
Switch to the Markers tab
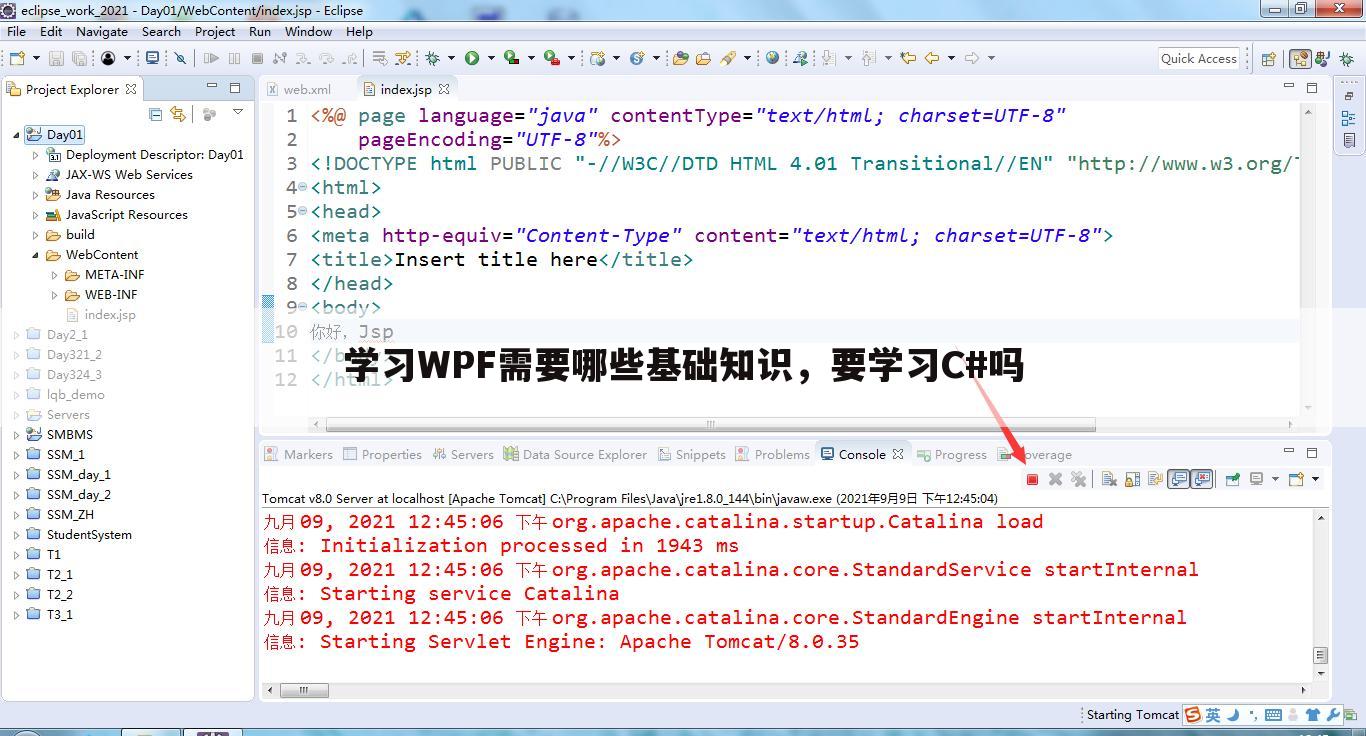click(x=298, y=454)
